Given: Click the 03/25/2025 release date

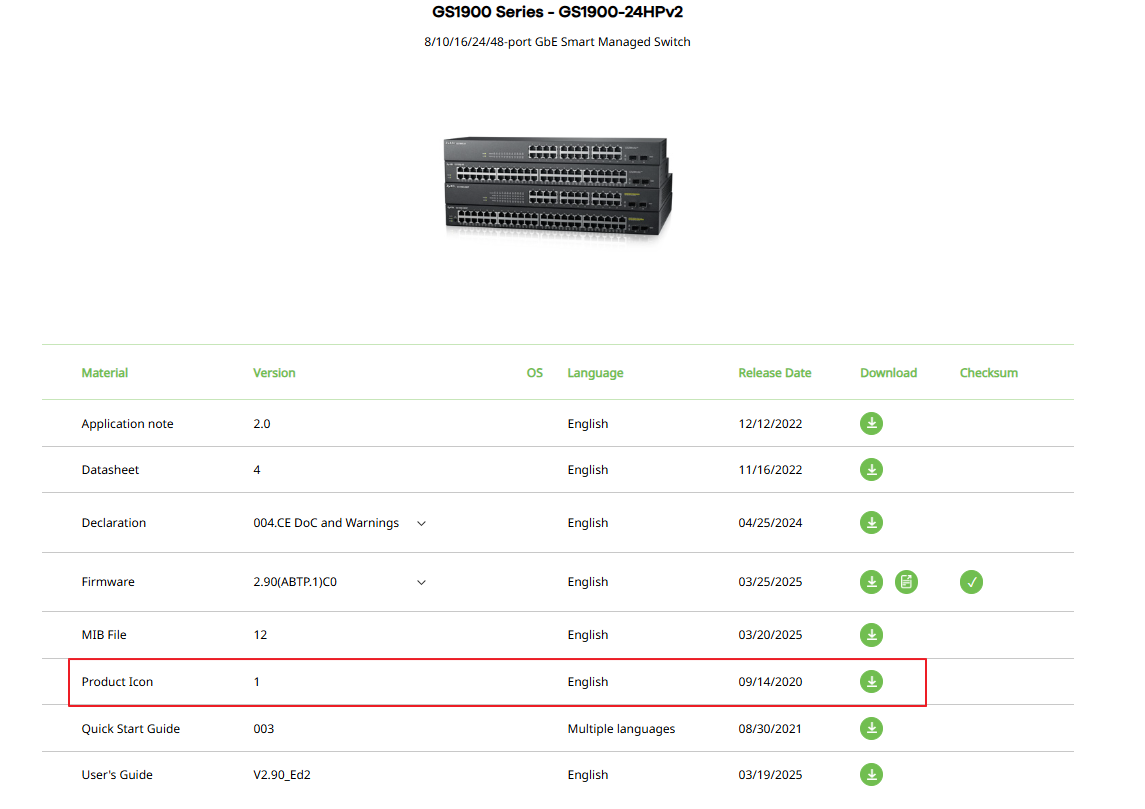Looking at the screenshot, I should 770,582.
